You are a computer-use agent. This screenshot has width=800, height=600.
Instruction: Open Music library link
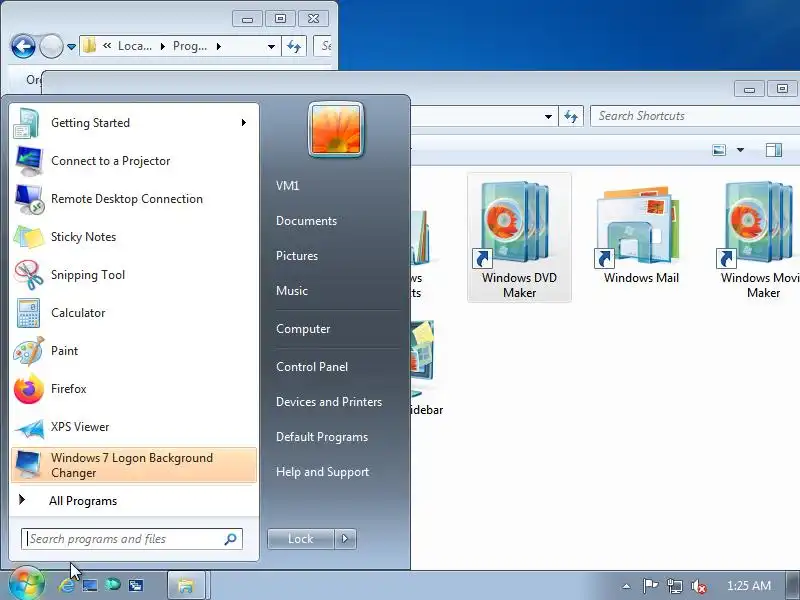click(292, 291)
